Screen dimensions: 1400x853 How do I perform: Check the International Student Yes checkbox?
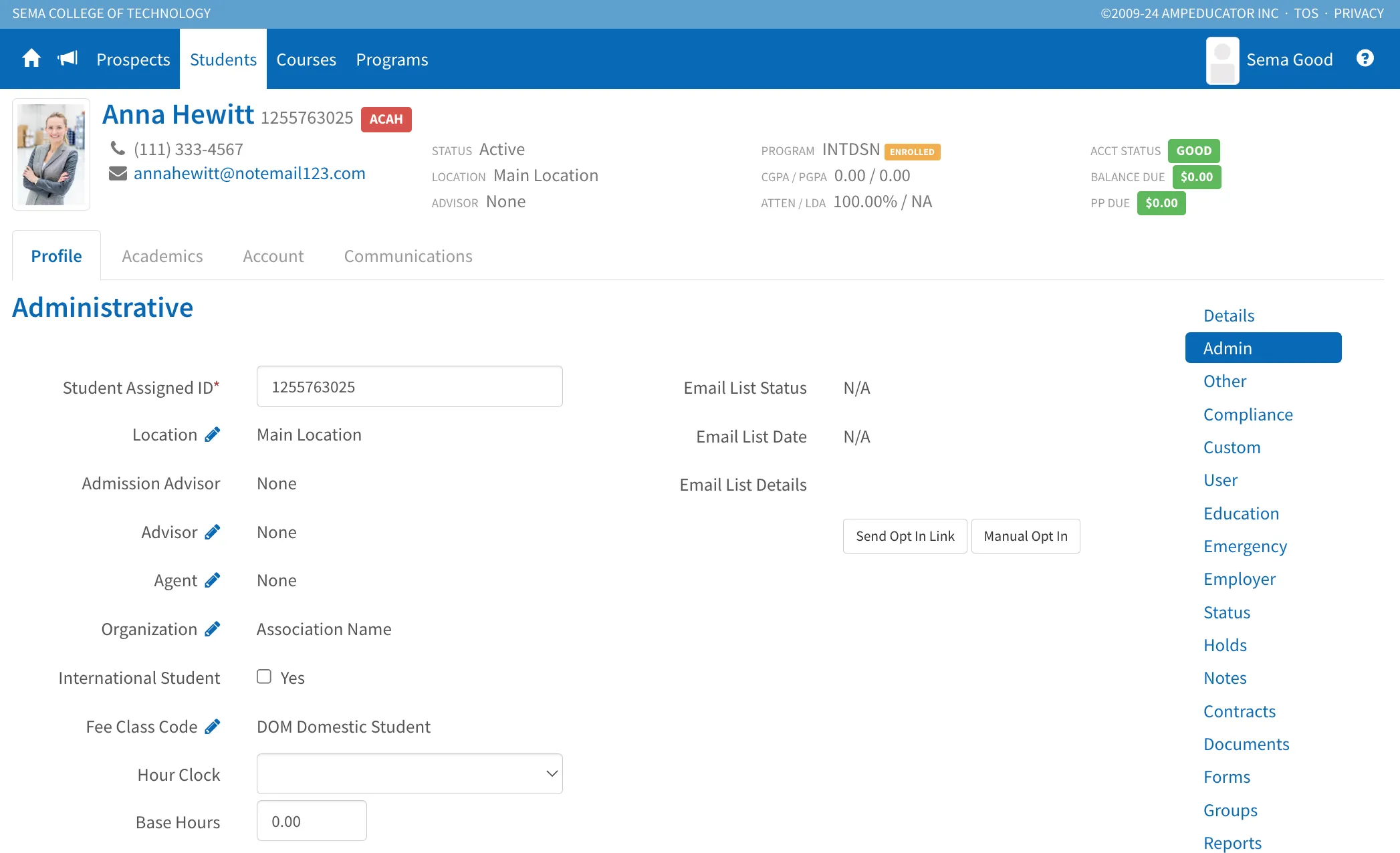[264, 677]
